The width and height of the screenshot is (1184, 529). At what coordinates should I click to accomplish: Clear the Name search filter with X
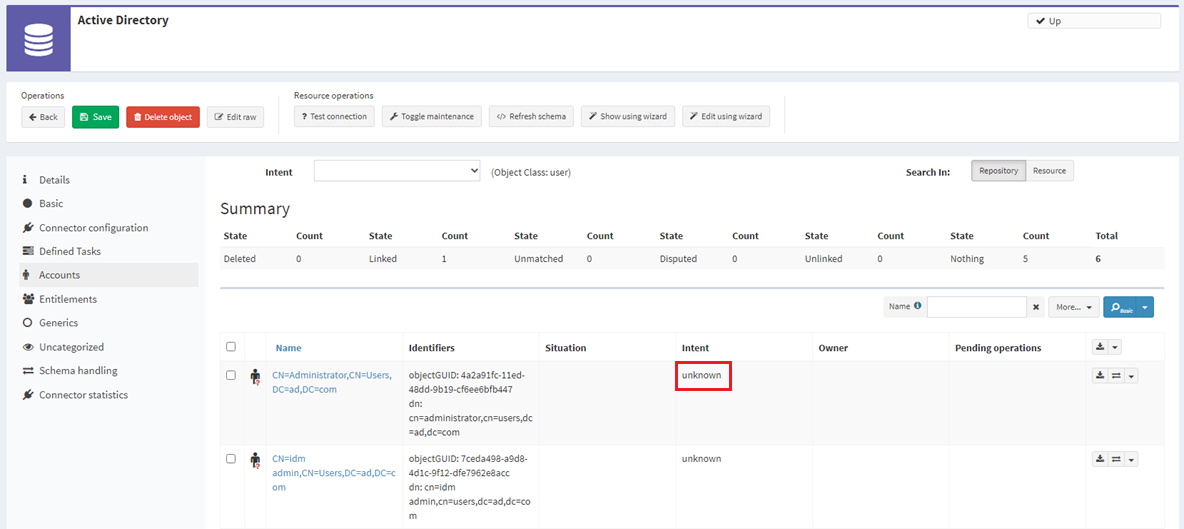click(x=1036, y=307)
